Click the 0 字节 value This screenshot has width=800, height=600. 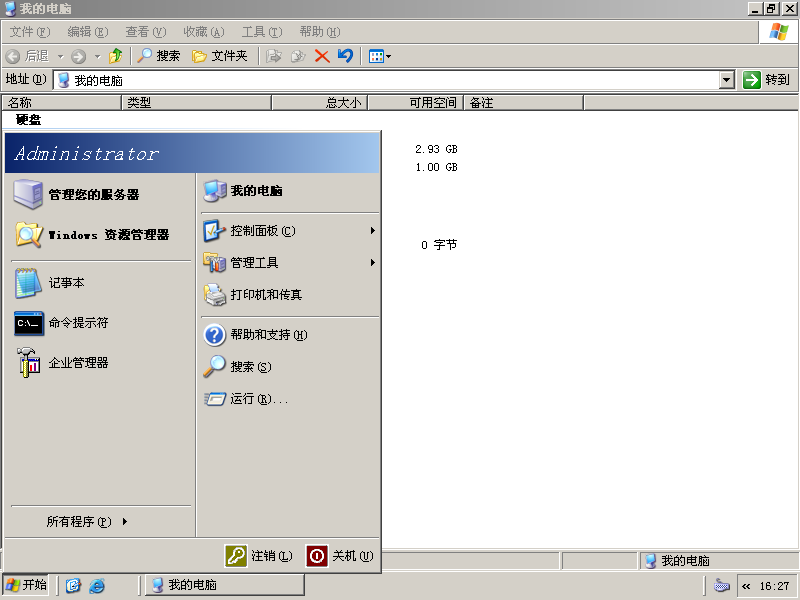(439, 245)
